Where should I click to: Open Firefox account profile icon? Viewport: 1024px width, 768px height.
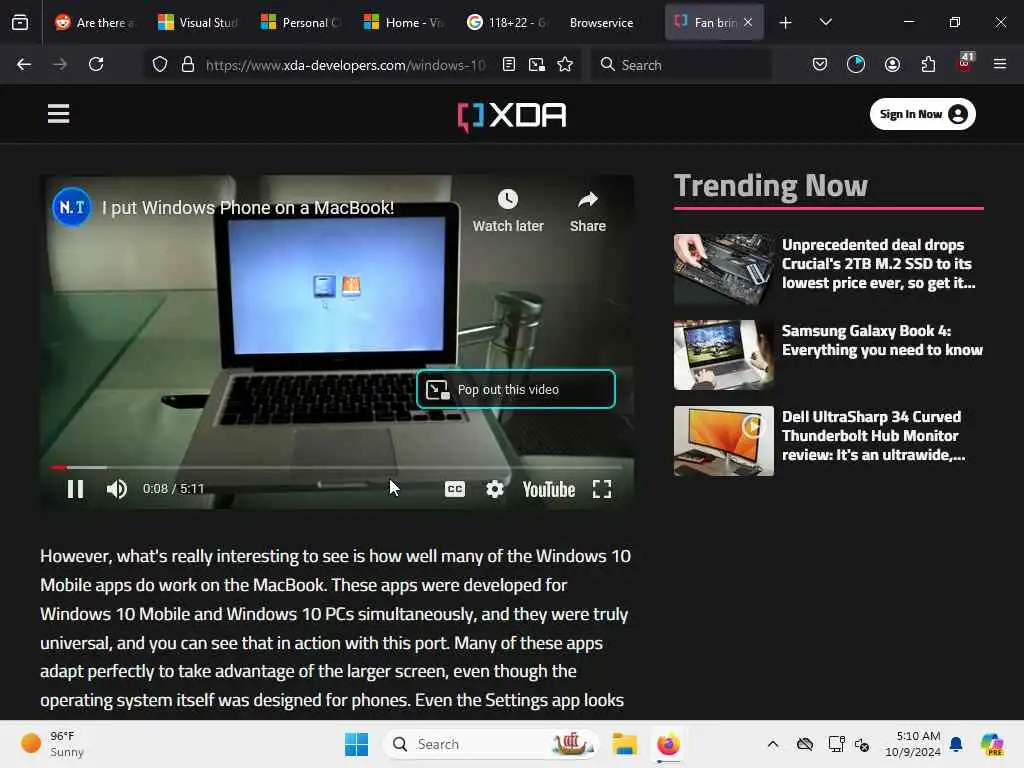(893, 64)
